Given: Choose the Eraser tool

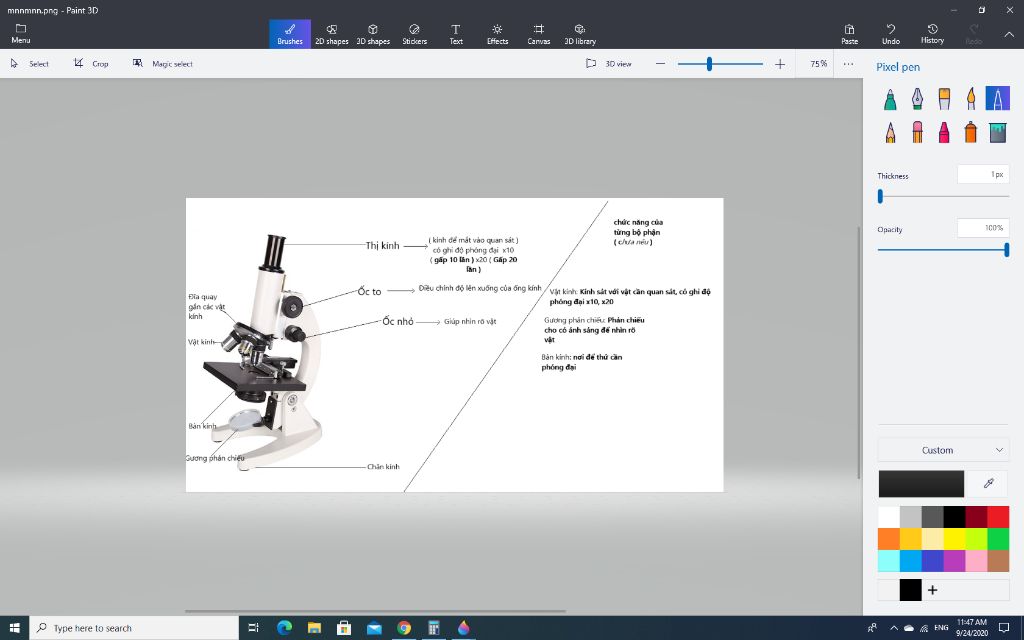Looking at the screenshot, I should pyautogui.click(x=917, y=132).
